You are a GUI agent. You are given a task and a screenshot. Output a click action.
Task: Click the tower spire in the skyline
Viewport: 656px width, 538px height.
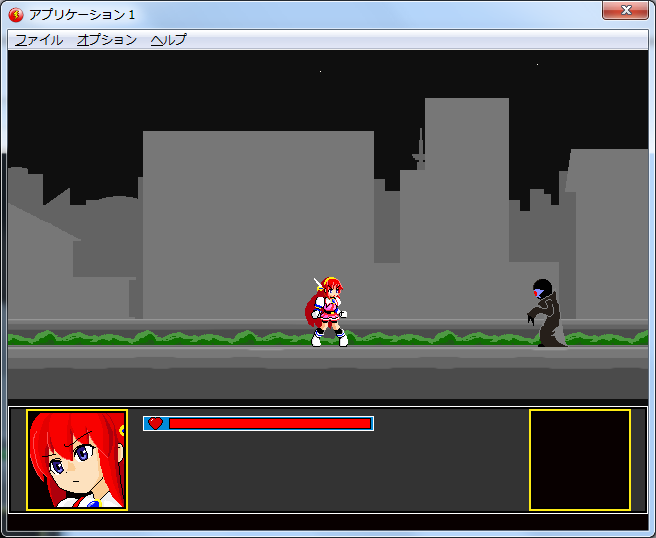420,150
